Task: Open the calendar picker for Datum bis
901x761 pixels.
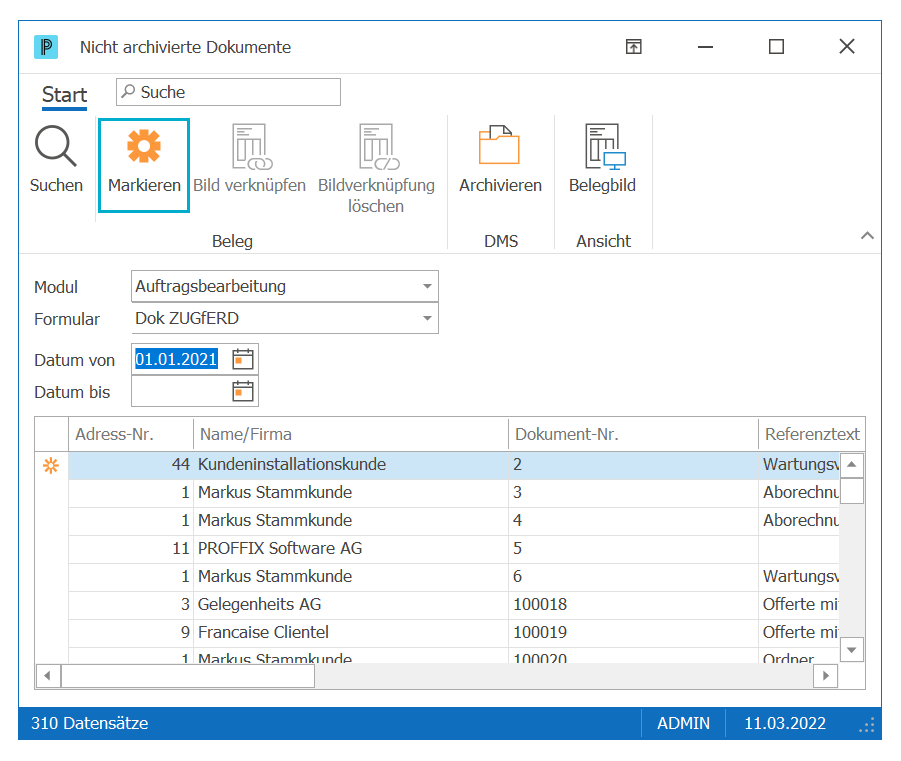Action: pyautogui.click(x=242, y=391)
